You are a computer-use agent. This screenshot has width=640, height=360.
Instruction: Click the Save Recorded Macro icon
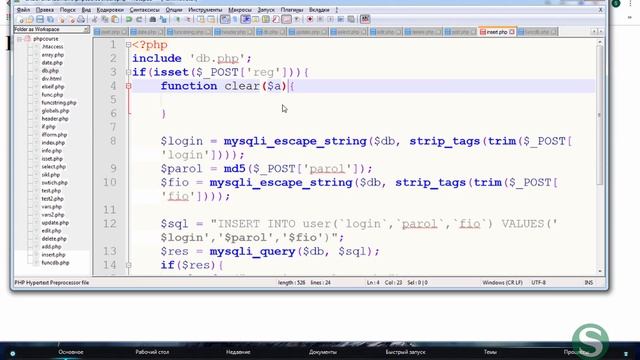pyautogui.click(x=351, y=19)
